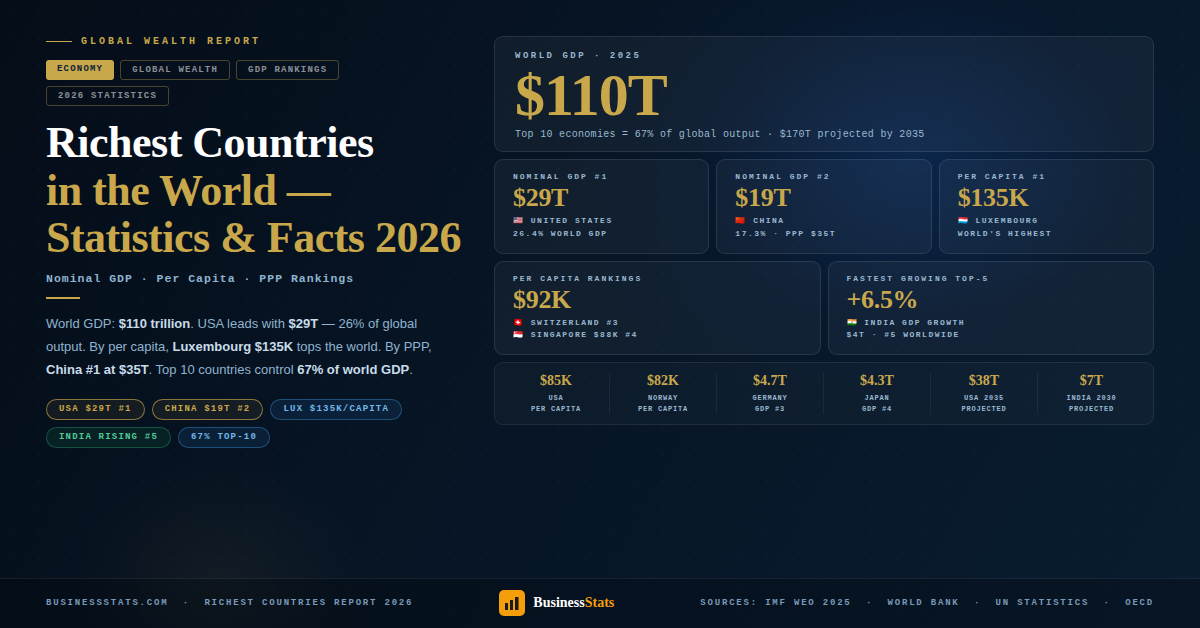Click the Luxembourg flag icon
The height and width of the screenshot is (628, 1200).
[962, 221]
